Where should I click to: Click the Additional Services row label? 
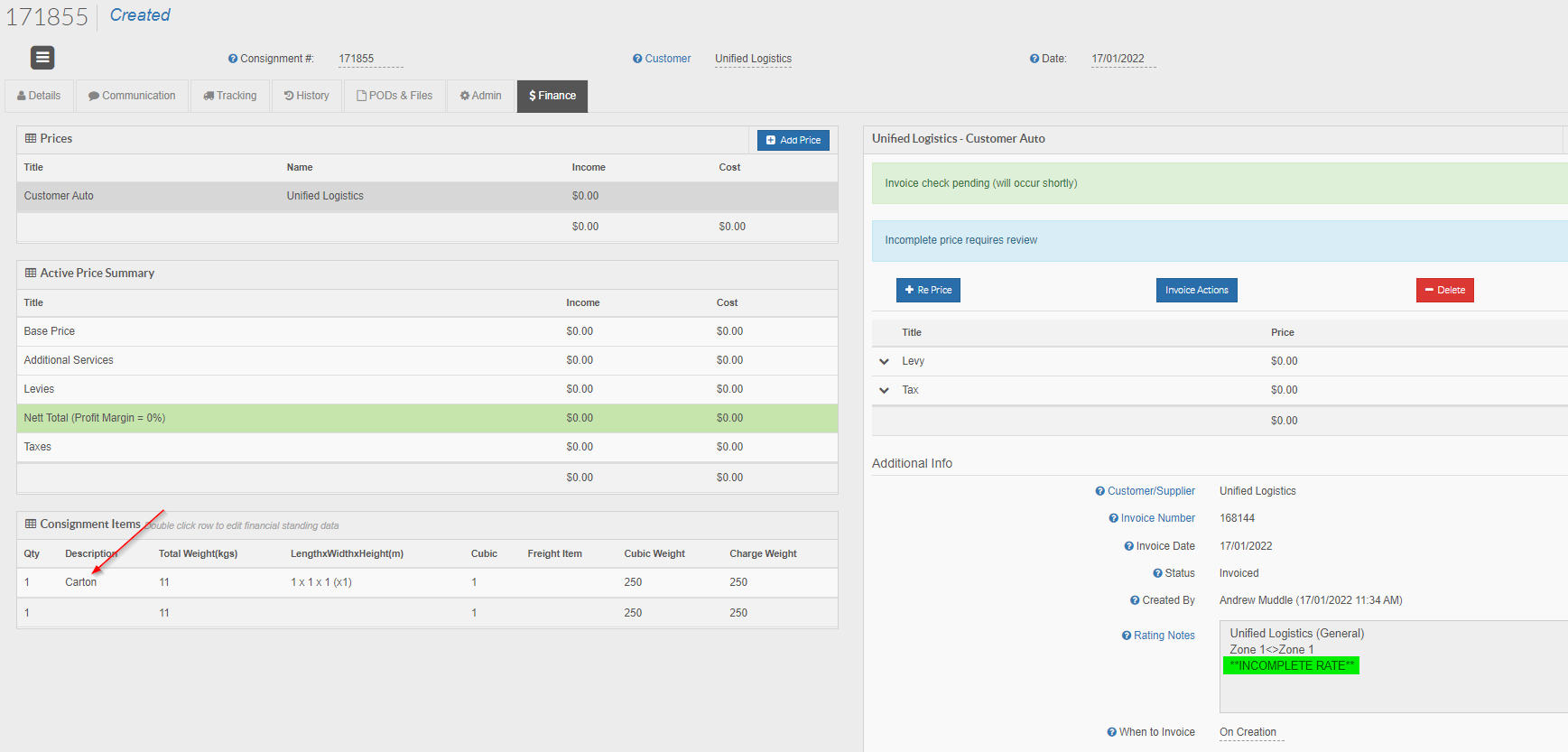(x=69, y=360)
